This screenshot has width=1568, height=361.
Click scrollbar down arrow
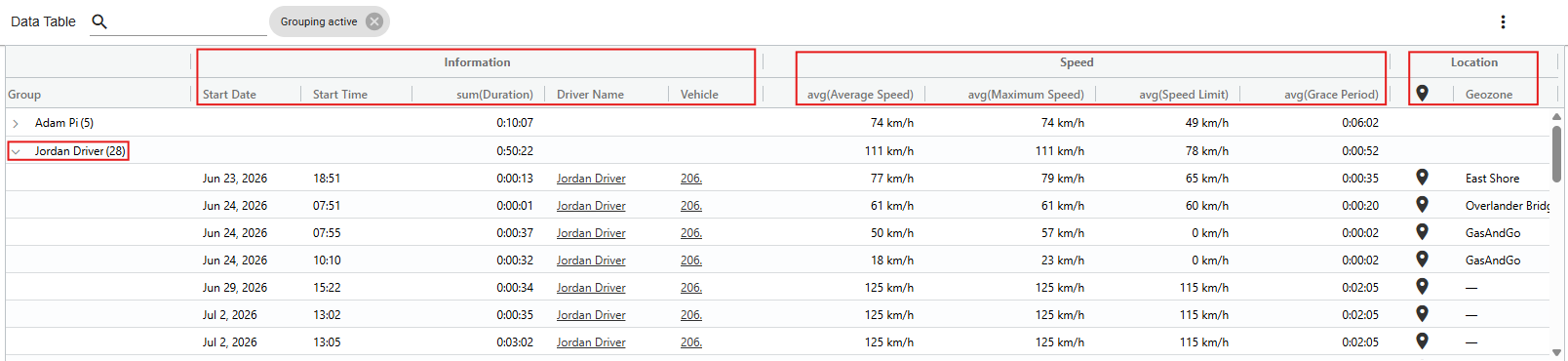coord(1556,352)
